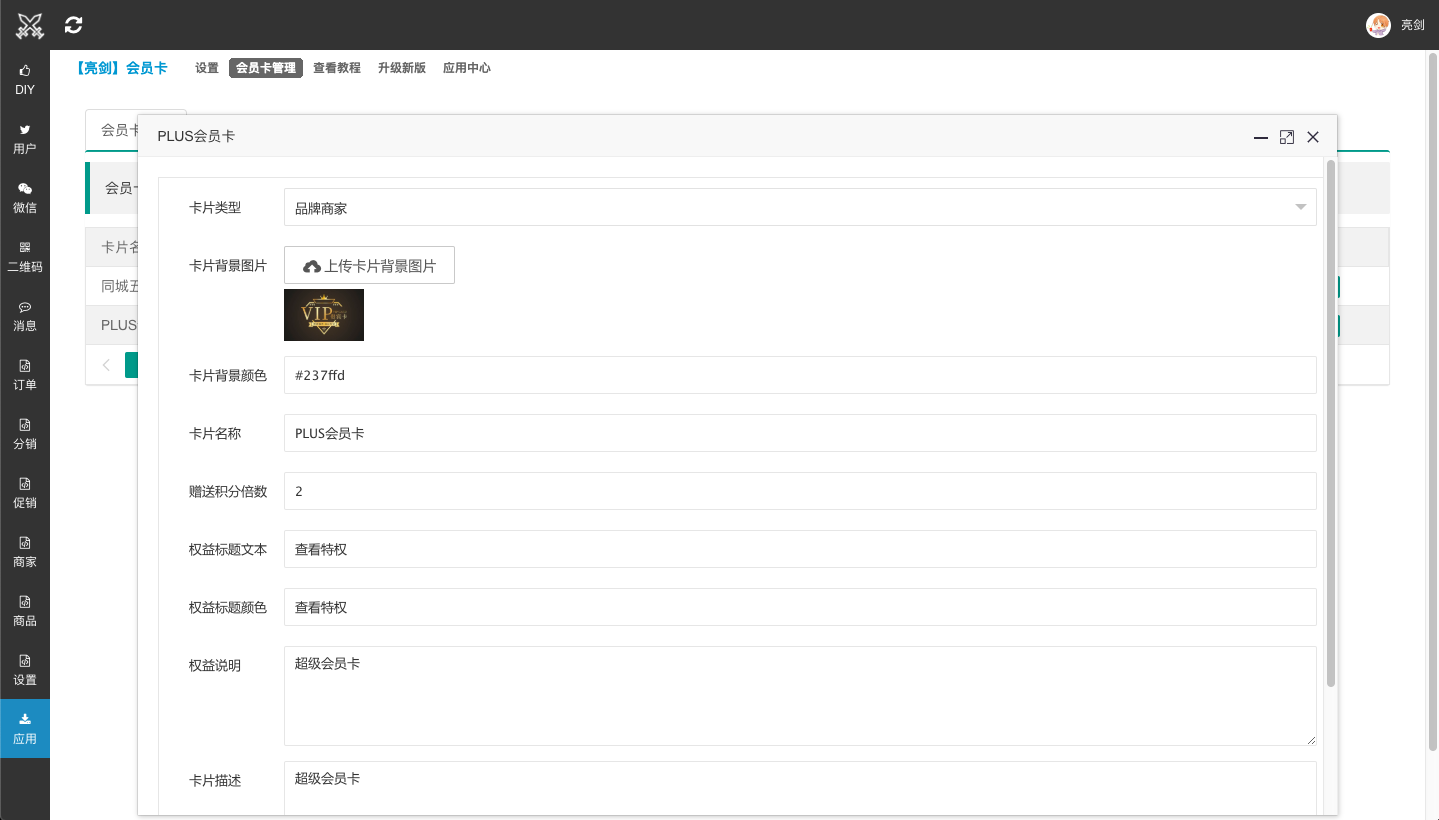Viewport: 1439px width, 820px height.
Task: Click the refresh icon in top bar
Action: pyautogui.click(x=73, y=25)
